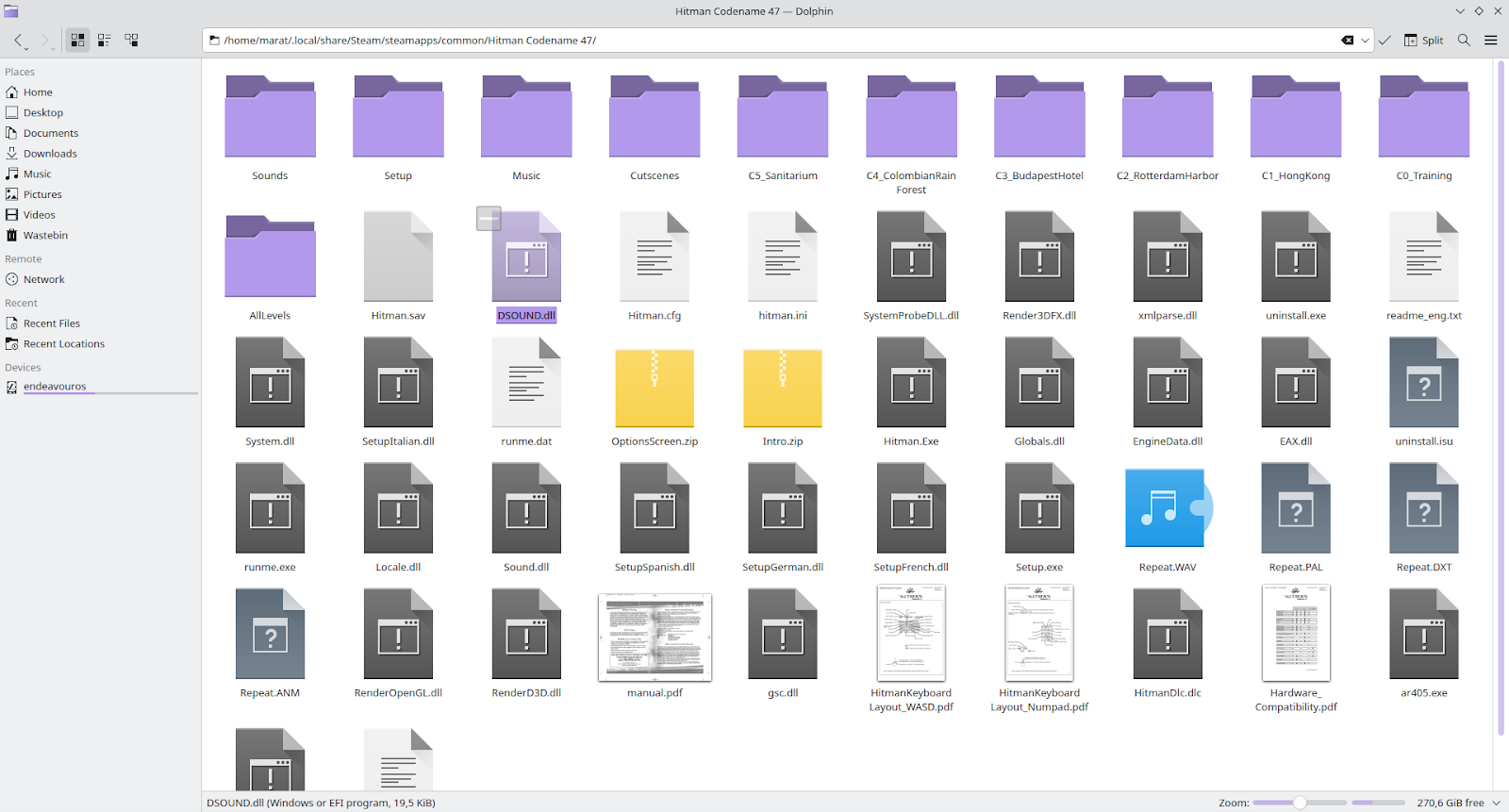This screenshot has height=812, width=1509.
Task: Select HitmanKeyboard Layout_Numpad.pdf thumbnail
Action: 1039,633
